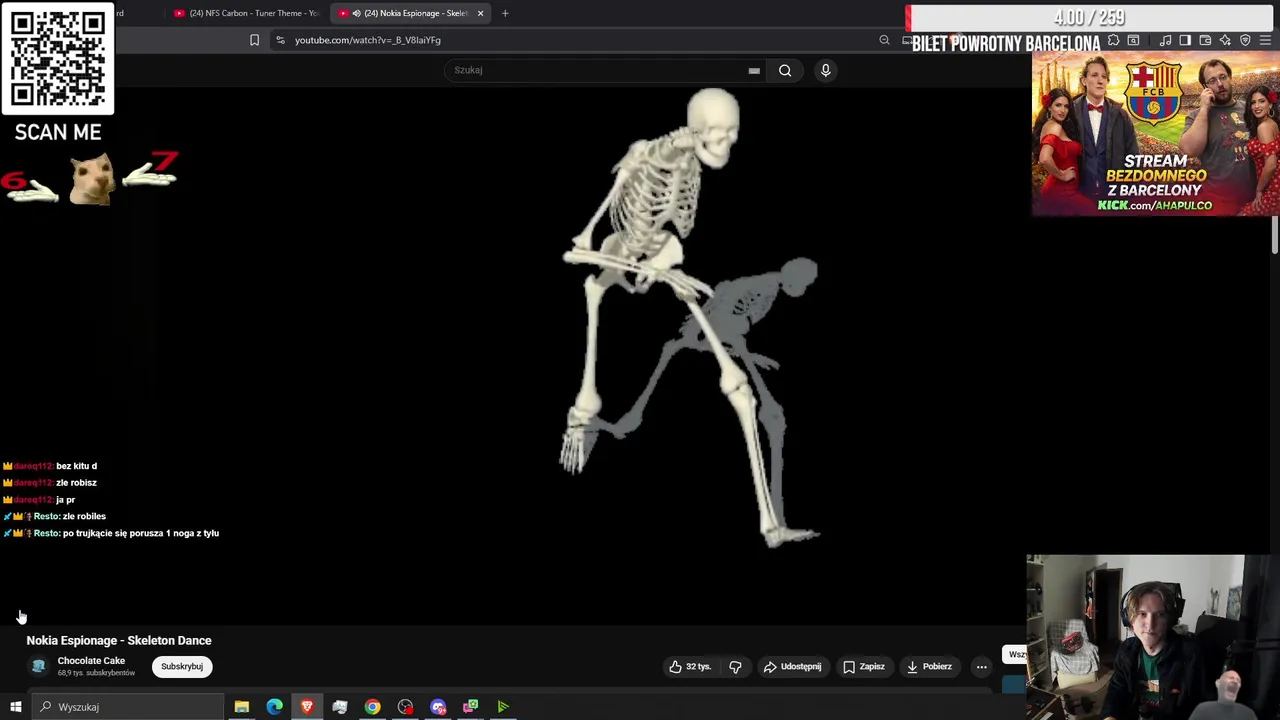Click the Wyszukaj taskbar search box
This screenshot has width=1280, height=720.
tap(128, 707)
